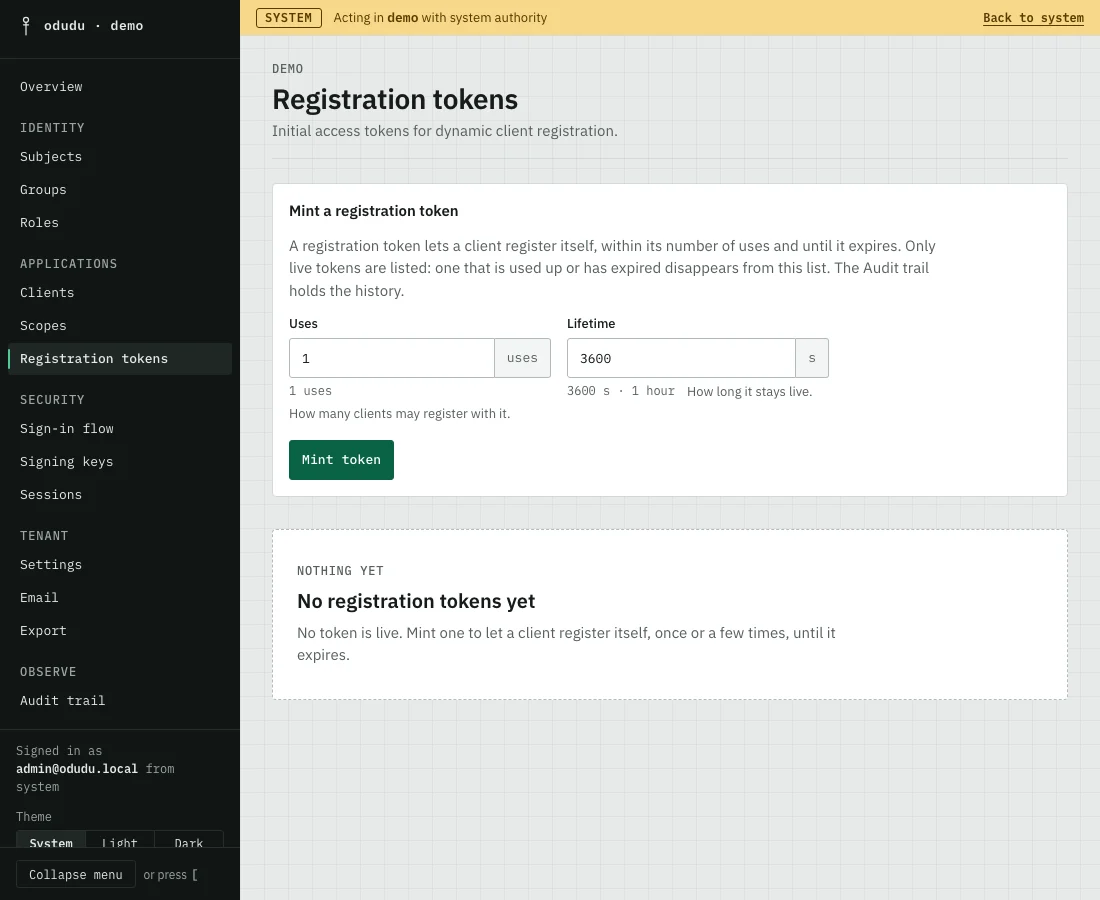Click the '1 uses' hint text
The height and width of the screenshot is (900, 1100).
click(x=310, y=391)
